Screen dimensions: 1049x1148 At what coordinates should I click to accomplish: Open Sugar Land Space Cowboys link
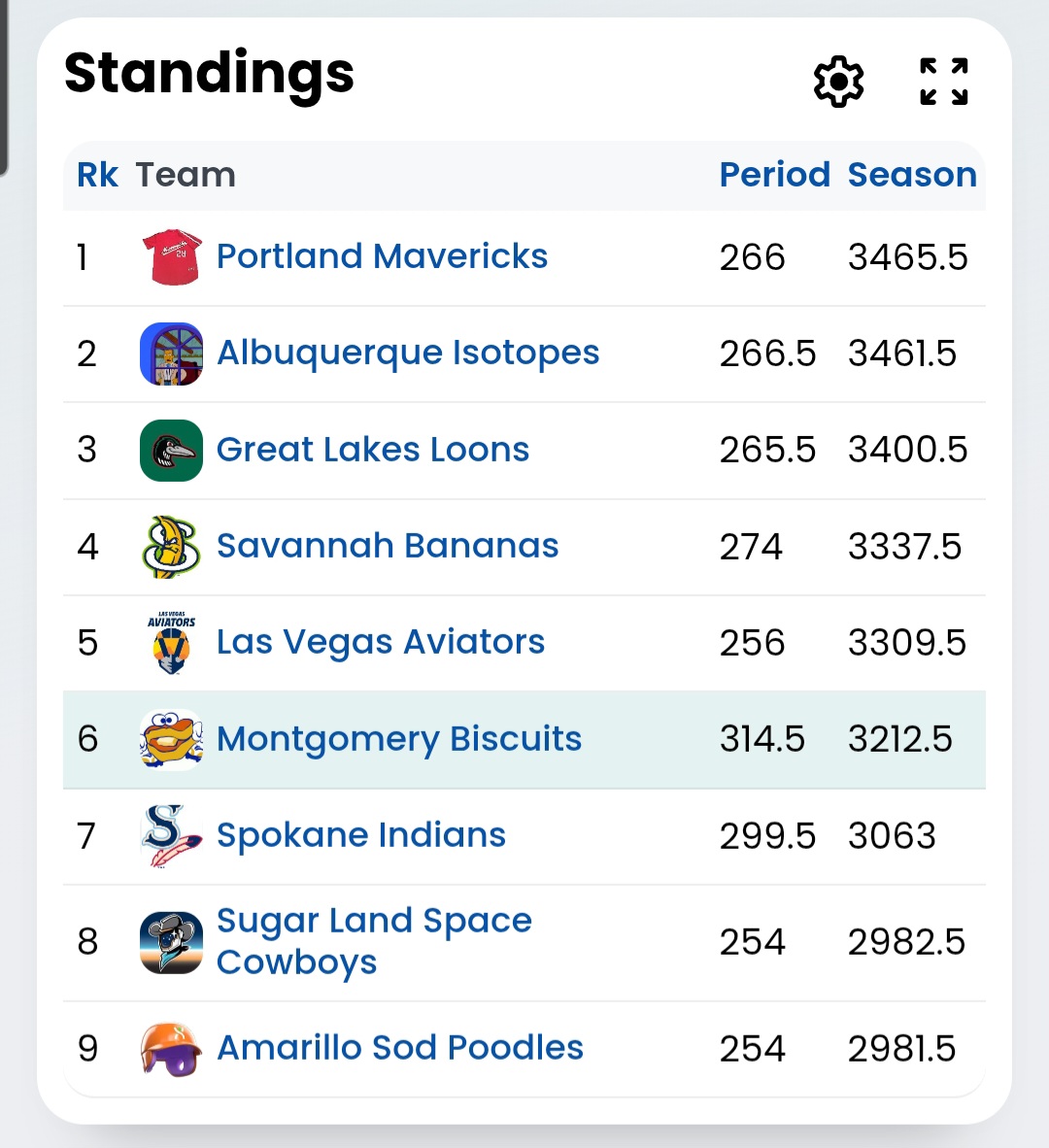tap(375, 941)
